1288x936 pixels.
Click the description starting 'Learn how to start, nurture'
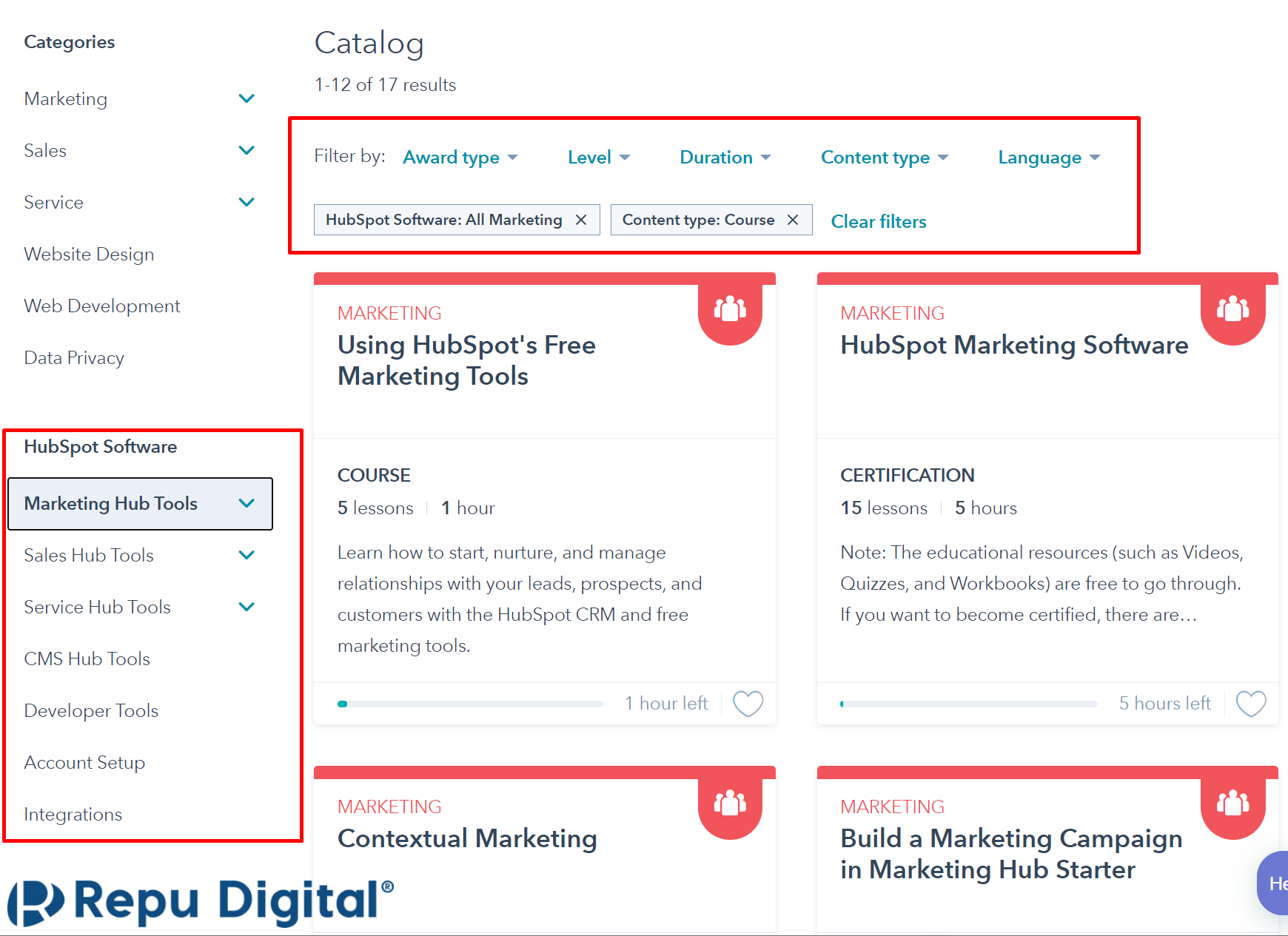click(x=520, y=599)
